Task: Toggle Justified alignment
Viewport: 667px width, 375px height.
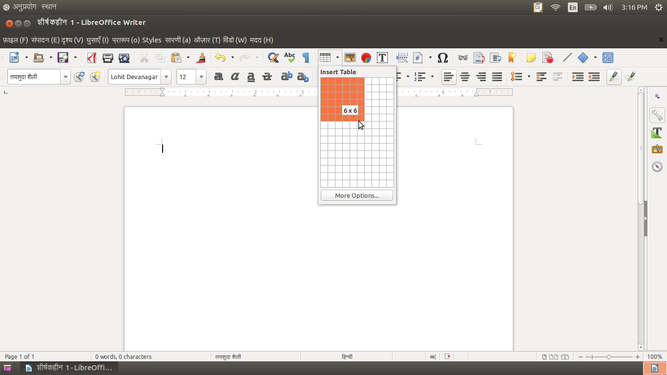Action: 497,77
